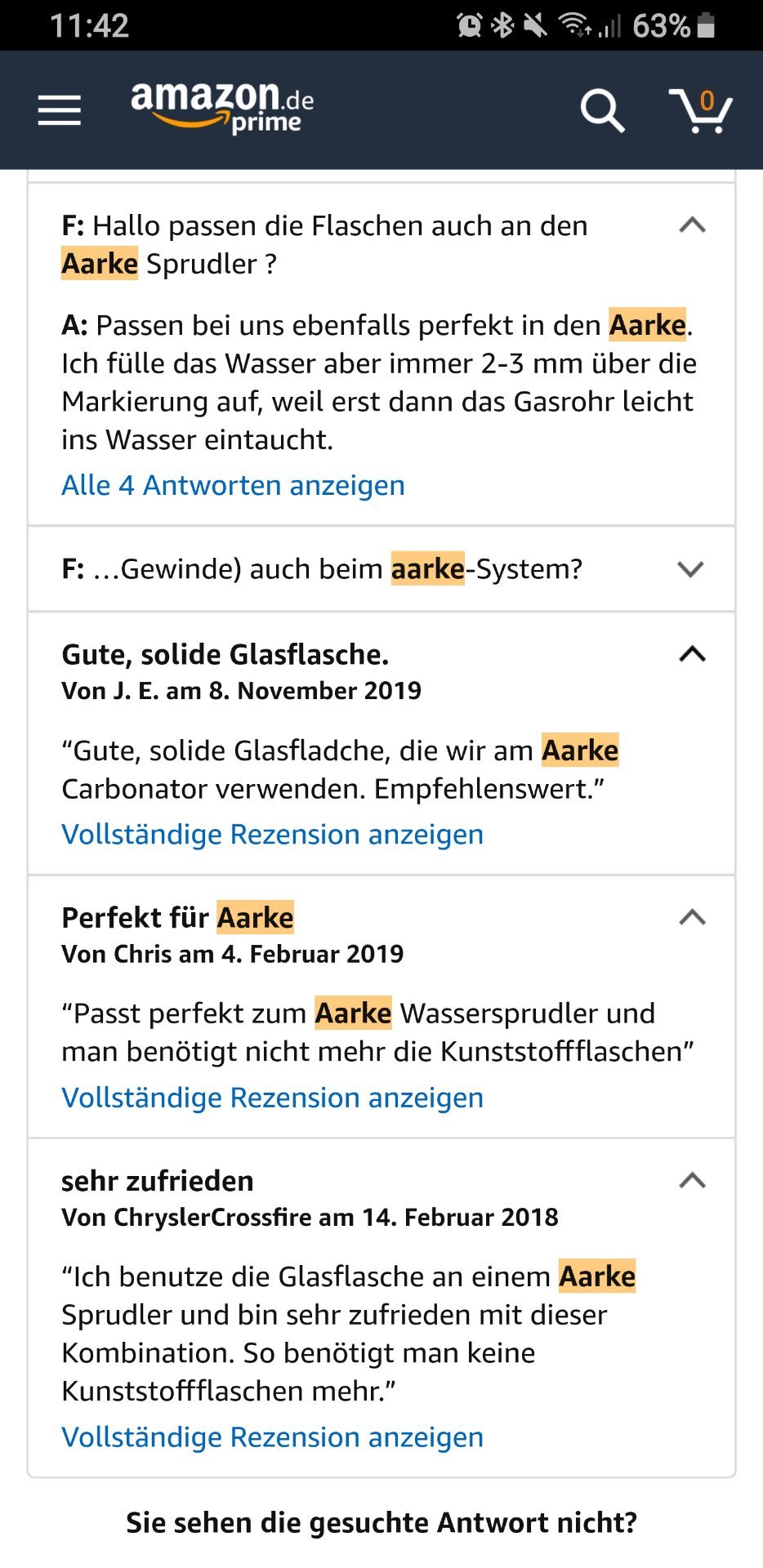Open 'Alle 4 Antworten anzeigen' link

(233, 485)
